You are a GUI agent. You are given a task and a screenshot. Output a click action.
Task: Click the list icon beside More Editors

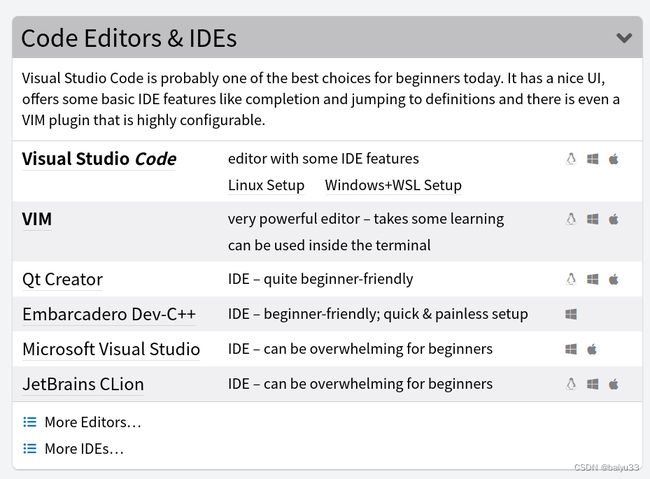click(x=30, y=422)
